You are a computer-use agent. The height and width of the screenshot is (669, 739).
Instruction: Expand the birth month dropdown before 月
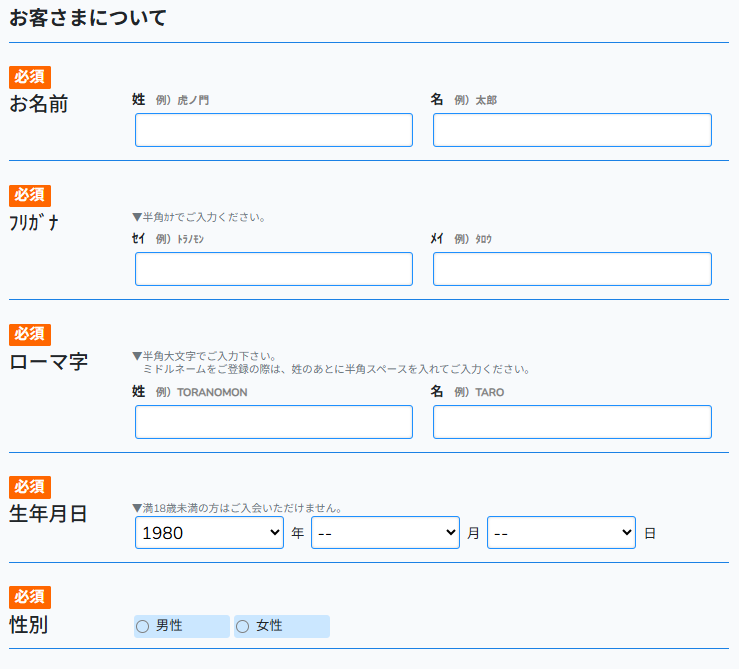pyautogui.click(x=385, y=533)
